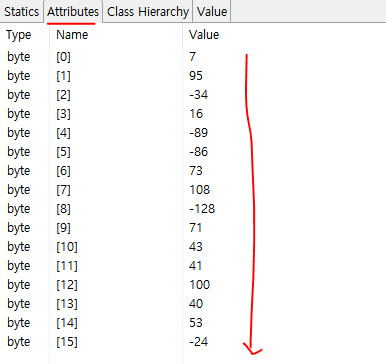The image size is (386, 364).
Task: Select array element [12]
Action: tap(67, 285)
